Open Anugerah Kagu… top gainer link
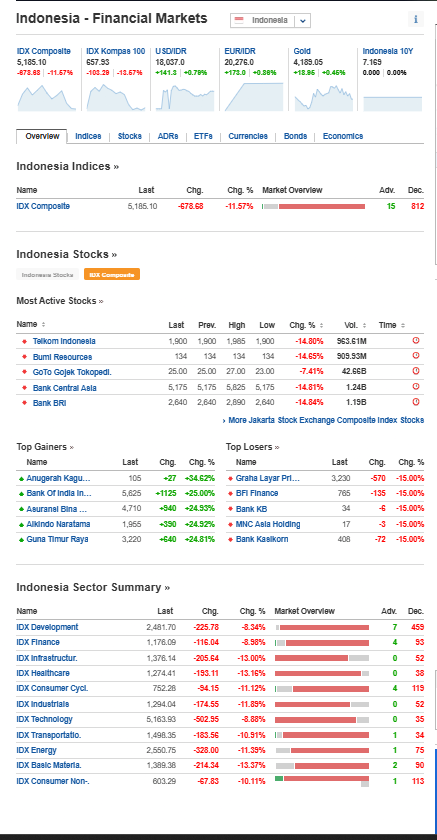The height and width of the screenshot is (840, 437). pos(58,478)
